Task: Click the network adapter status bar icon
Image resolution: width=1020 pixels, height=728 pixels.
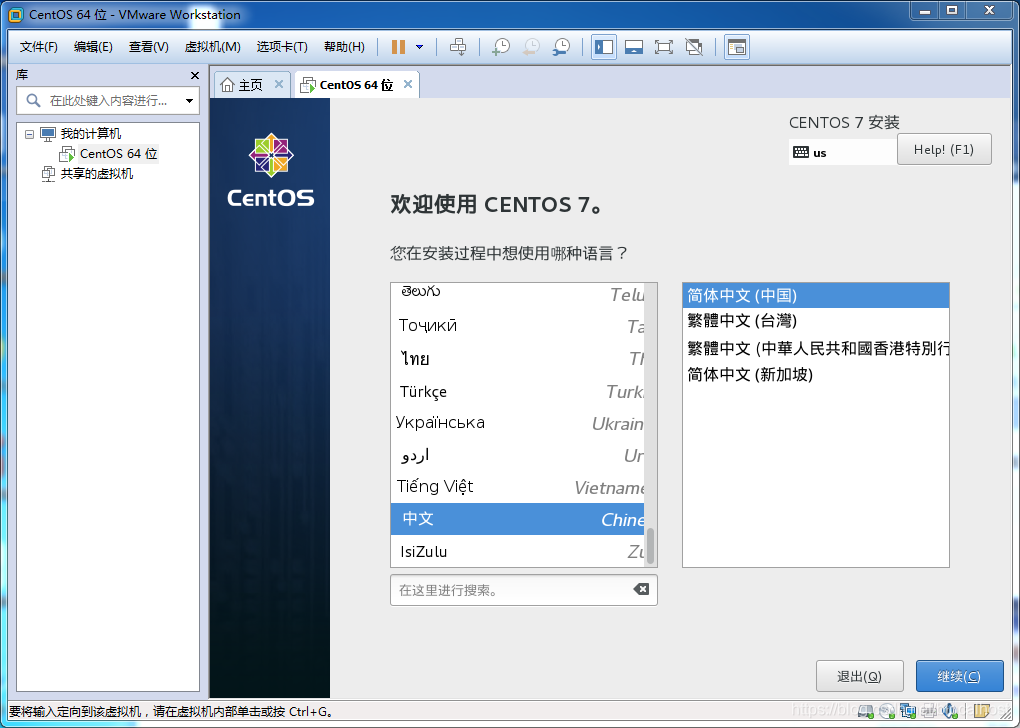Action: [x=908, y=711]
